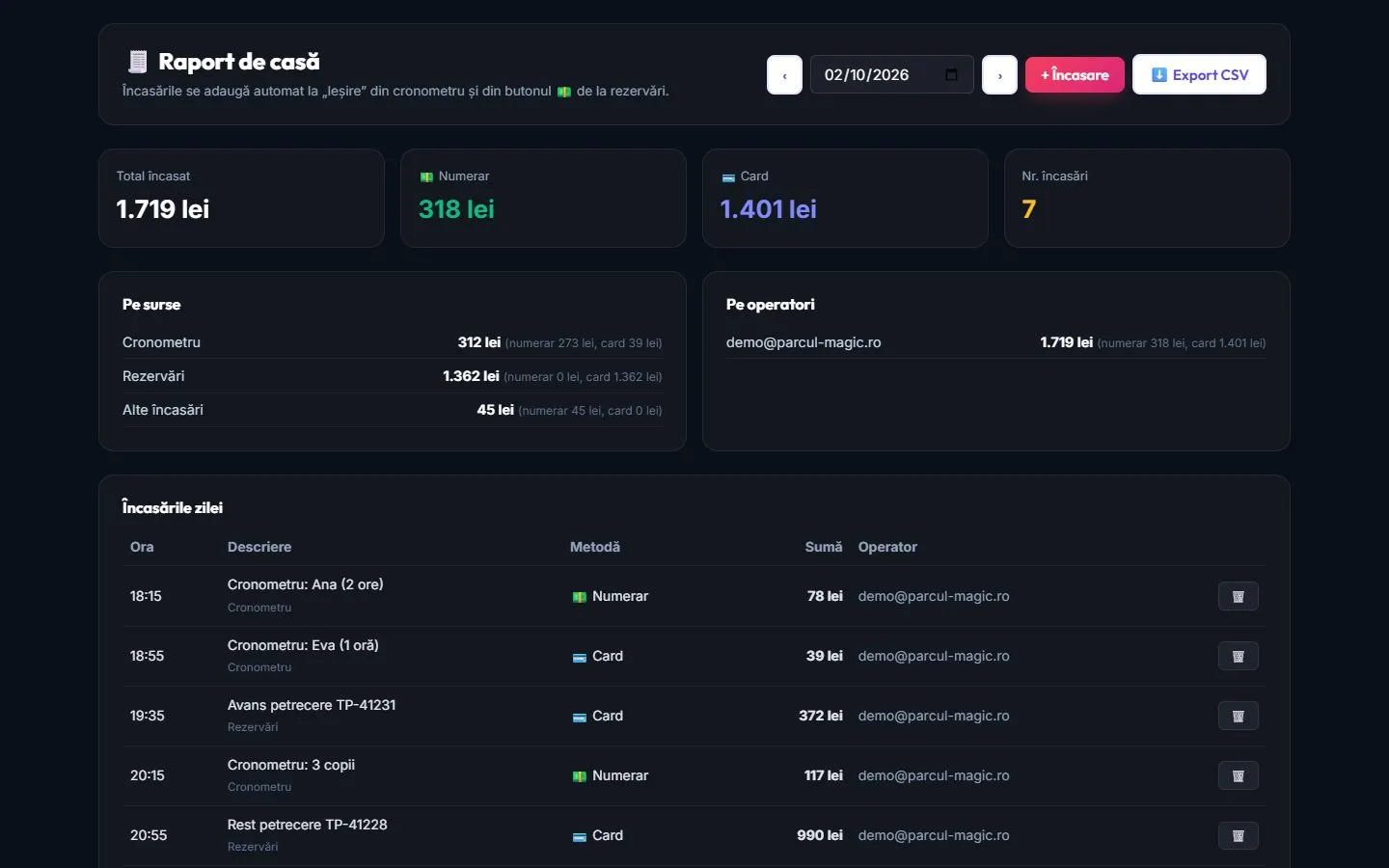Delete the Cronometru: 3 copii entry
The width and height of the screenshot is (1389, 868).
[x=1239, y=775]
